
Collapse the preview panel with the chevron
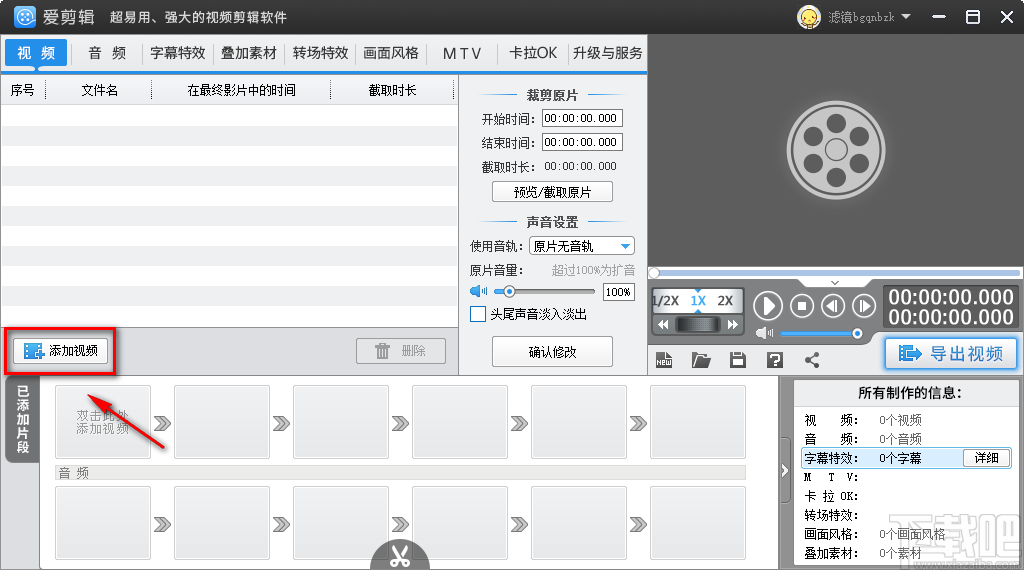[835, 283]
